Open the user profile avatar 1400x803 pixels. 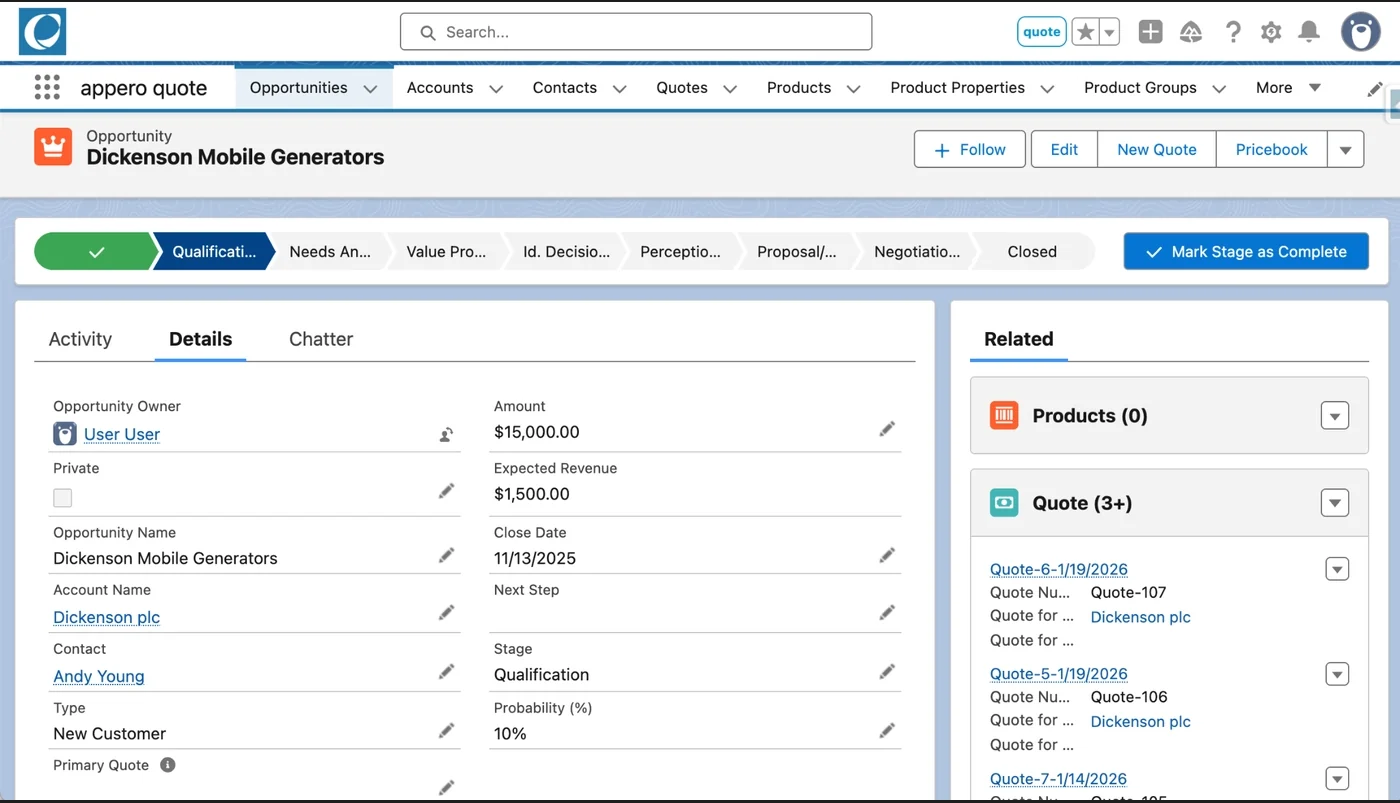[1361, 32]
